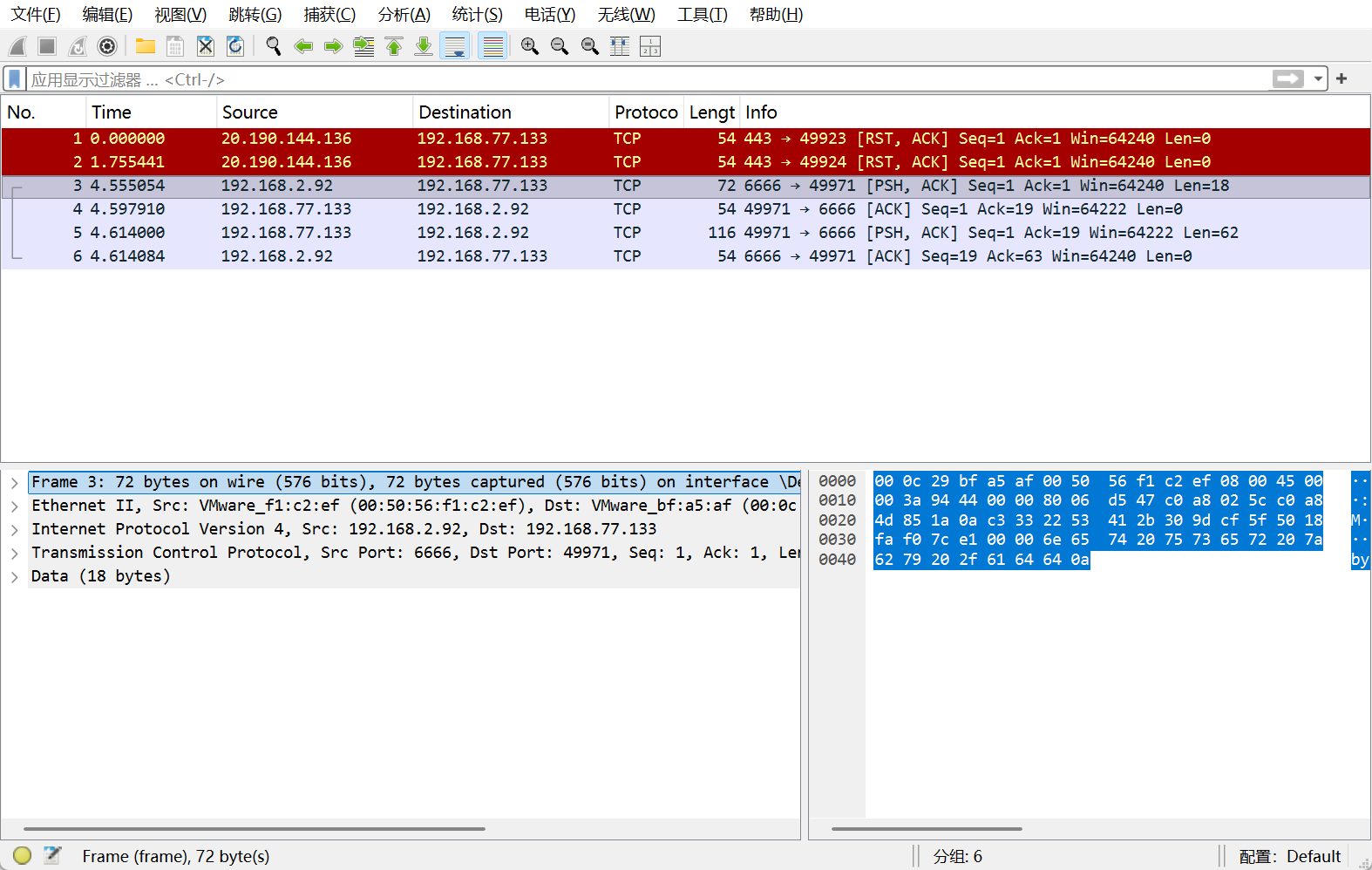The width and height of the screenshot is (1372, 870).
Task: Save this capture file icon
Action: [175, 46]
